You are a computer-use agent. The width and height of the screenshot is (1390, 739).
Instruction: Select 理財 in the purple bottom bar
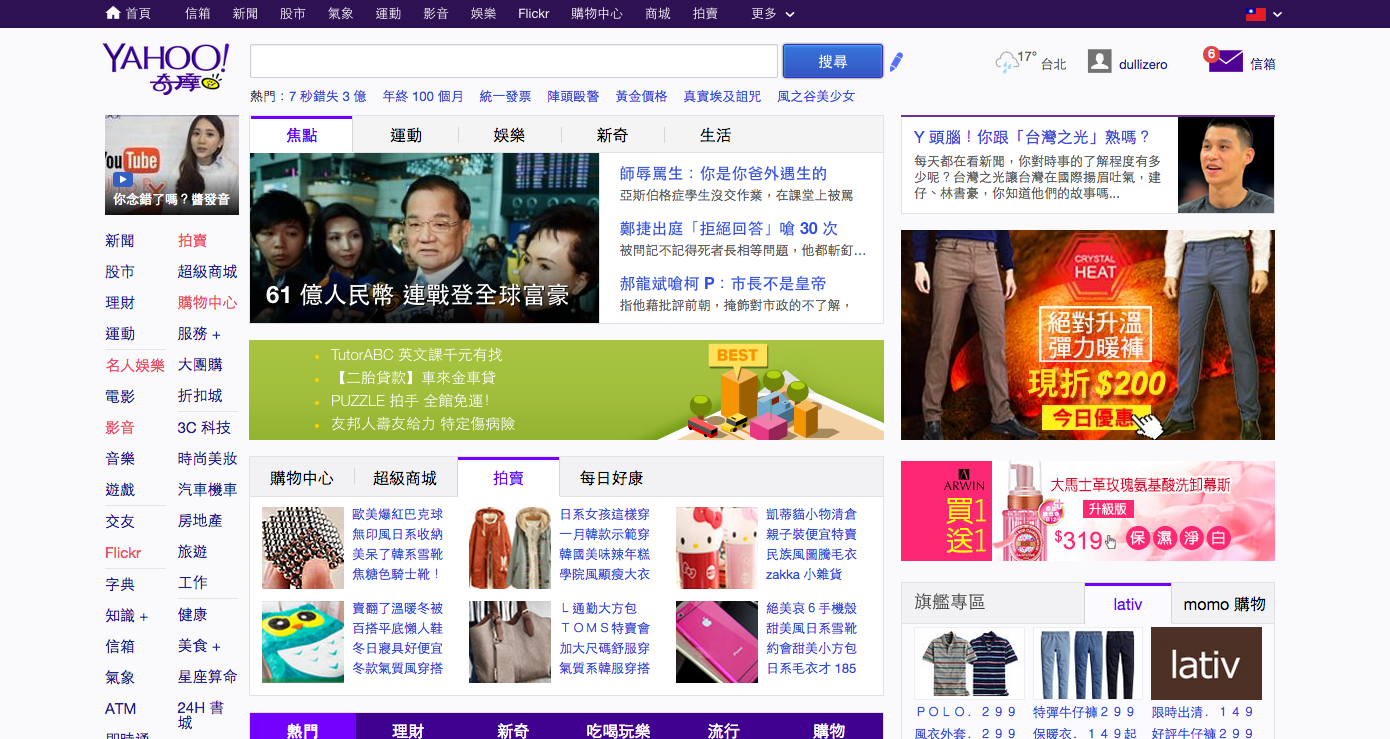click(408, 731)
